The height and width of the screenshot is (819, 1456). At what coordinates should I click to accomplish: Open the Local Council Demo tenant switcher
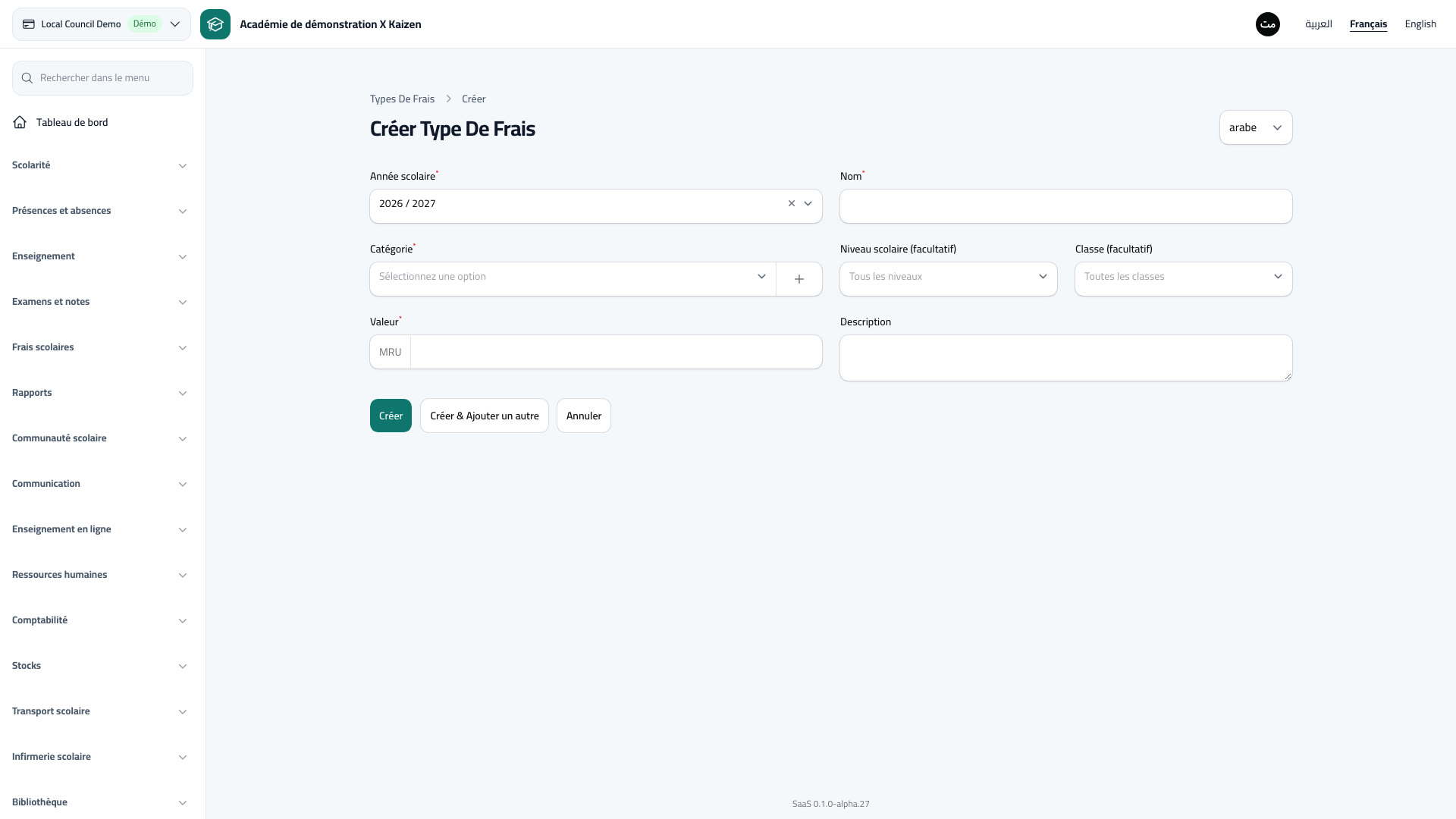pos(102,24)
